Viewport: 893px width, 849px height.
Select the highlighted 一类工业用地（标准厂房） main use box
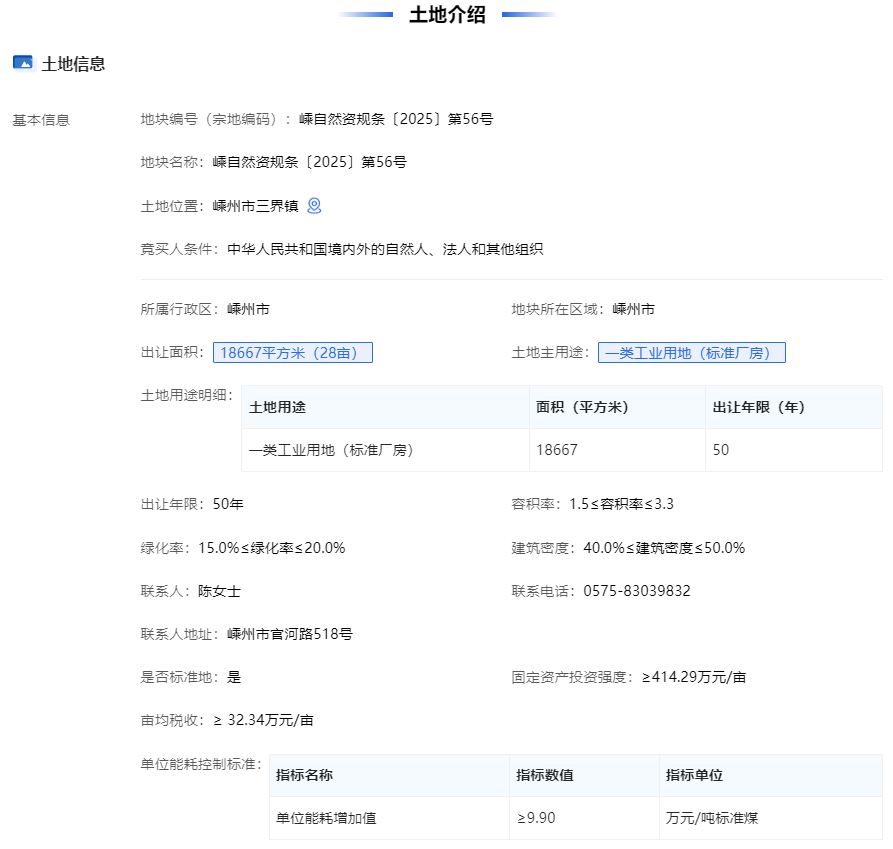click(x=691, y=353)
